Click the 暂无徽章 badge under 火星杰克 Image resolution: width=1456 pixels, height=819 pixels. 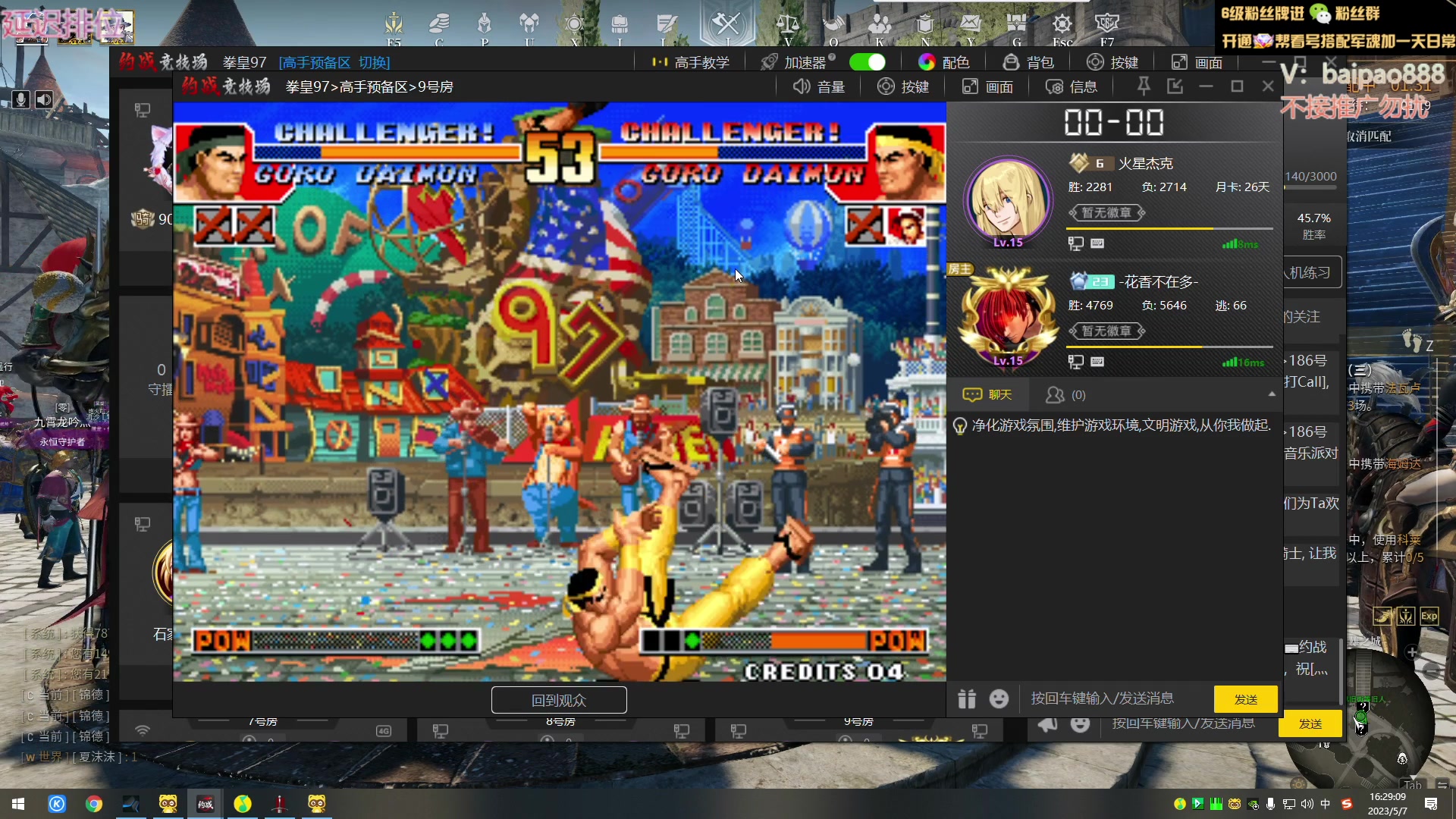[x=1106, y=212]
